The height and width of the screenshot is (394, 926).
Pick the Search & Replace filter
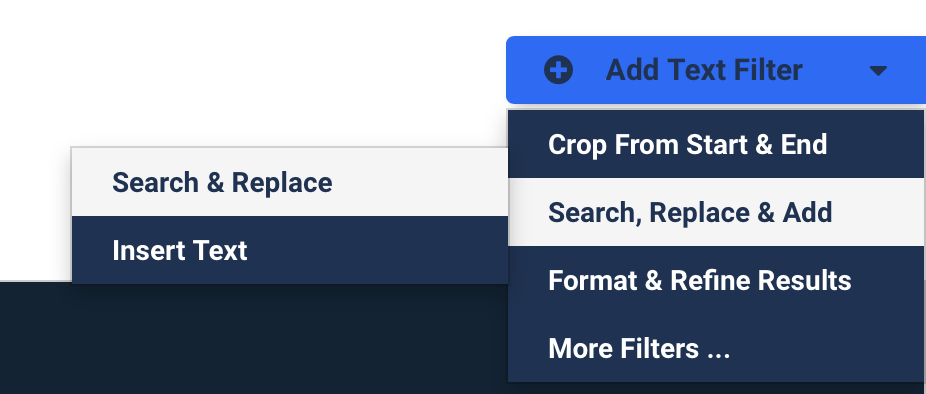(290, 183)
